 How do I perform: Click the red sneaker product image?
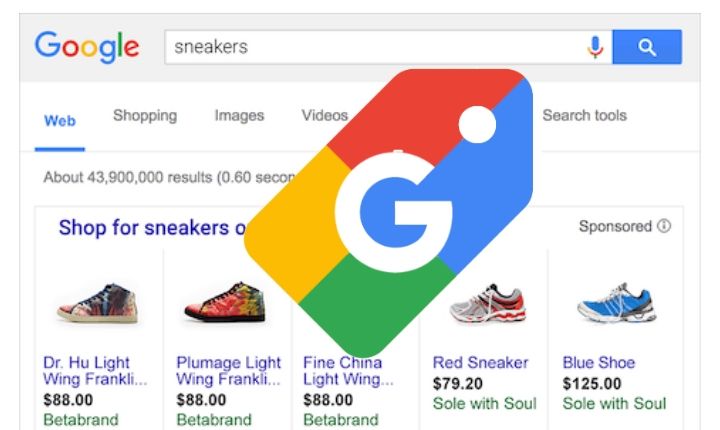pos(487,300)
